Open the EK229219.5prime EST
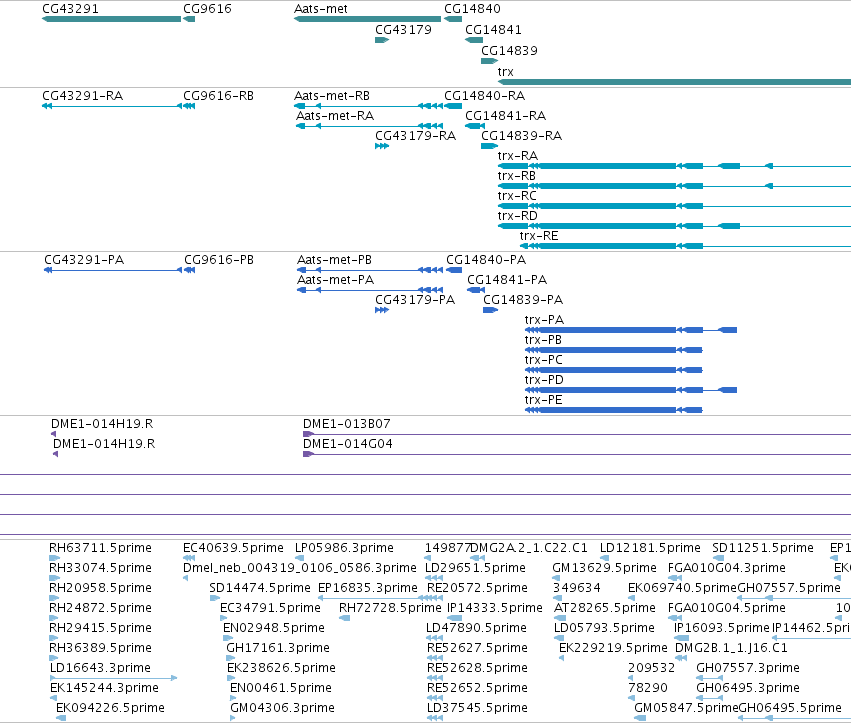Screen dimensions: 851x723 [562, 658]
